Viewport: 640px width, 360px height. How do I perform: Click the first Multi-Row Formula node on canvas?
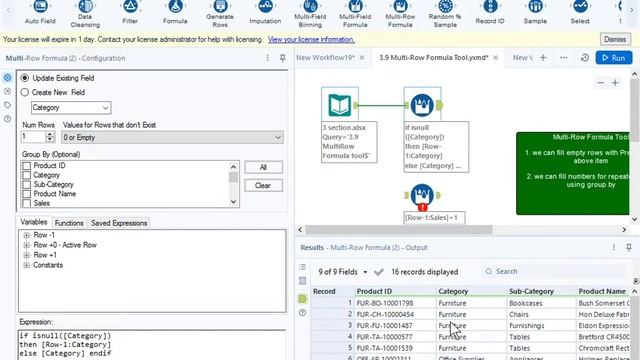coord(422,105)
